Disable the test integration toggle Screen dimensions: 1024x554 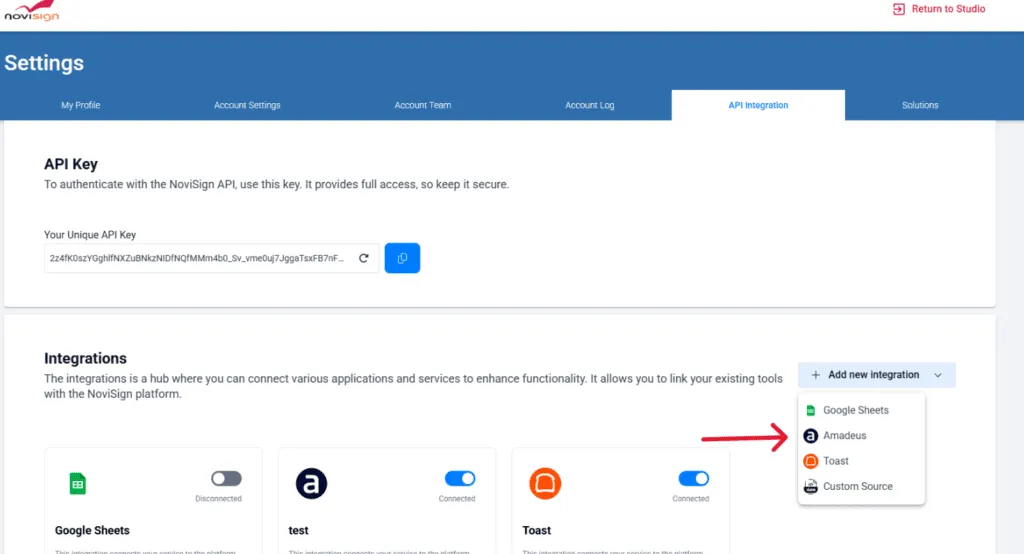click(460, 479)
